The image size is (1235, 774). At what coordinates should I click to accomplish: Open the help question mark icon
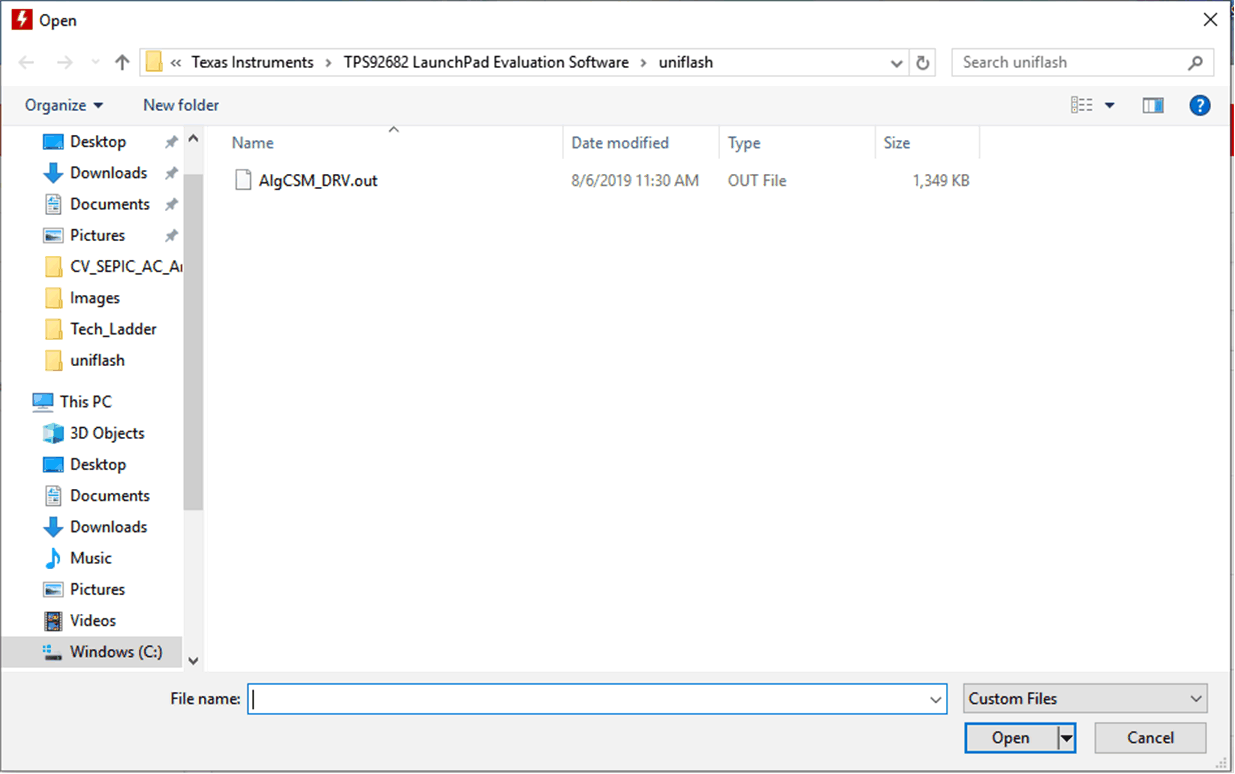tap(1199, 105)
